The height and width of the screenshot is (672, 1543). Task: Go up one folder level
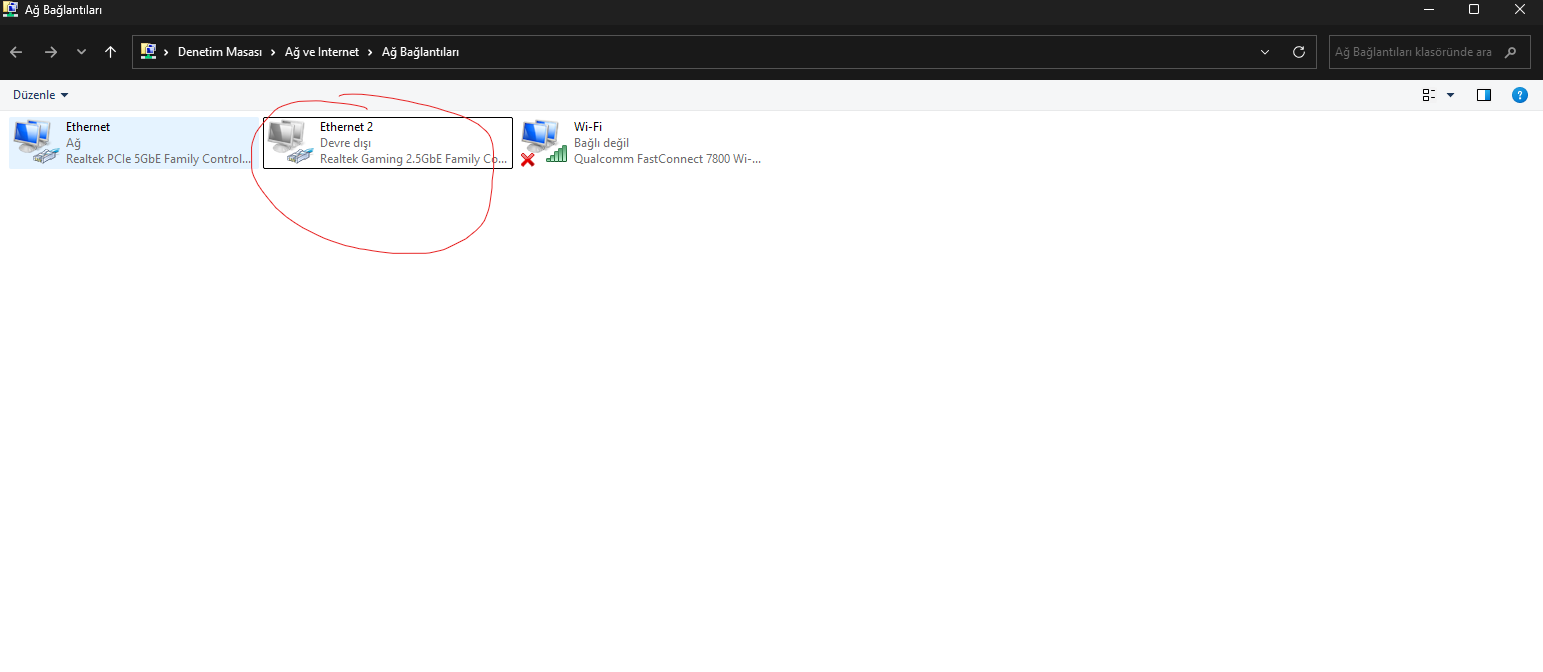tap(110, 52)
